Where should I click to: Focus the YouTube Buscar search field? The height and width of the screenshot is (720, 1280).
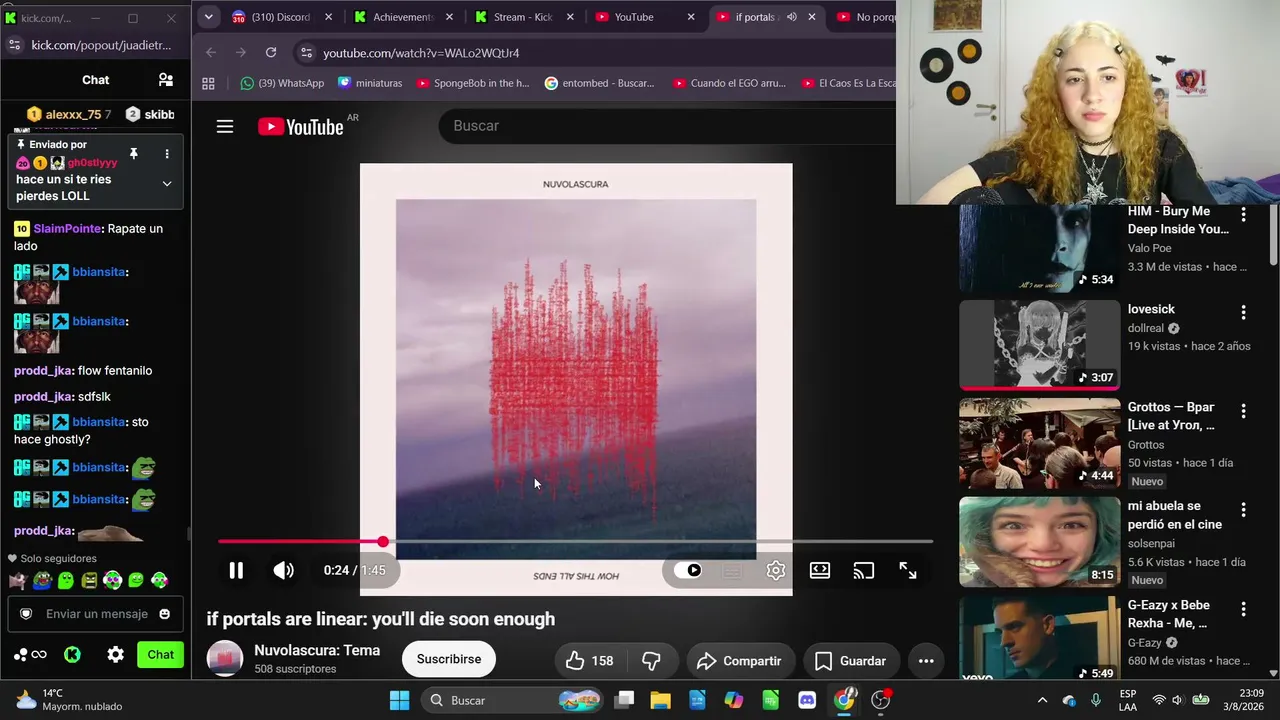click(x=667, y=126)
